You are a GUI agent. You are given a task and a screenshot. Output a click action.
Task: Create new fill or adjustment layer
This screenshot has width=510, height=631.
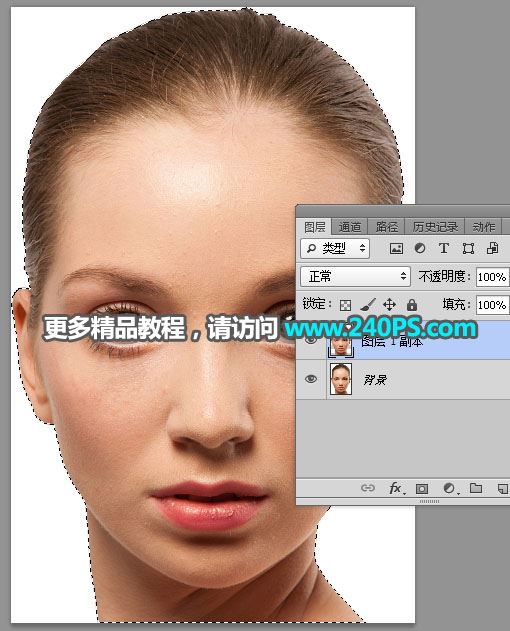[x=450, y=489]
